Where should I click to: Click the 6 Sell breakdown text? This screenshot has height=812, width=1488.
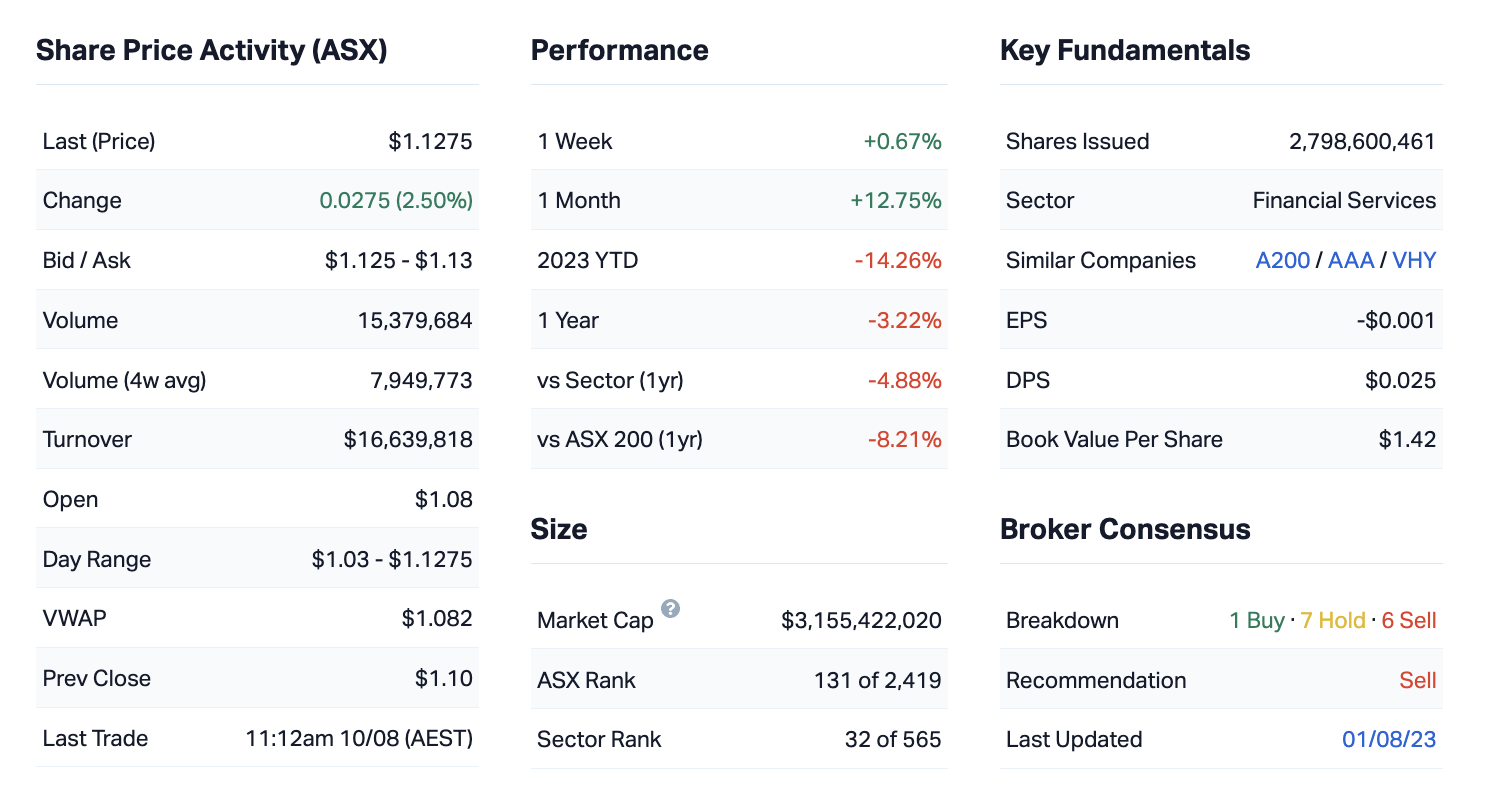click(1408, 621)
